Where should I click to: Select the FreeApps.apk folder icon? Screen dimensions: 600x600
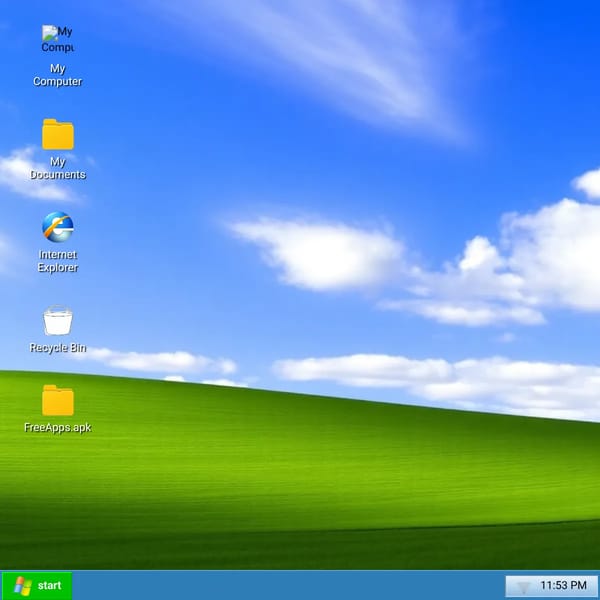tap(58, 400)
